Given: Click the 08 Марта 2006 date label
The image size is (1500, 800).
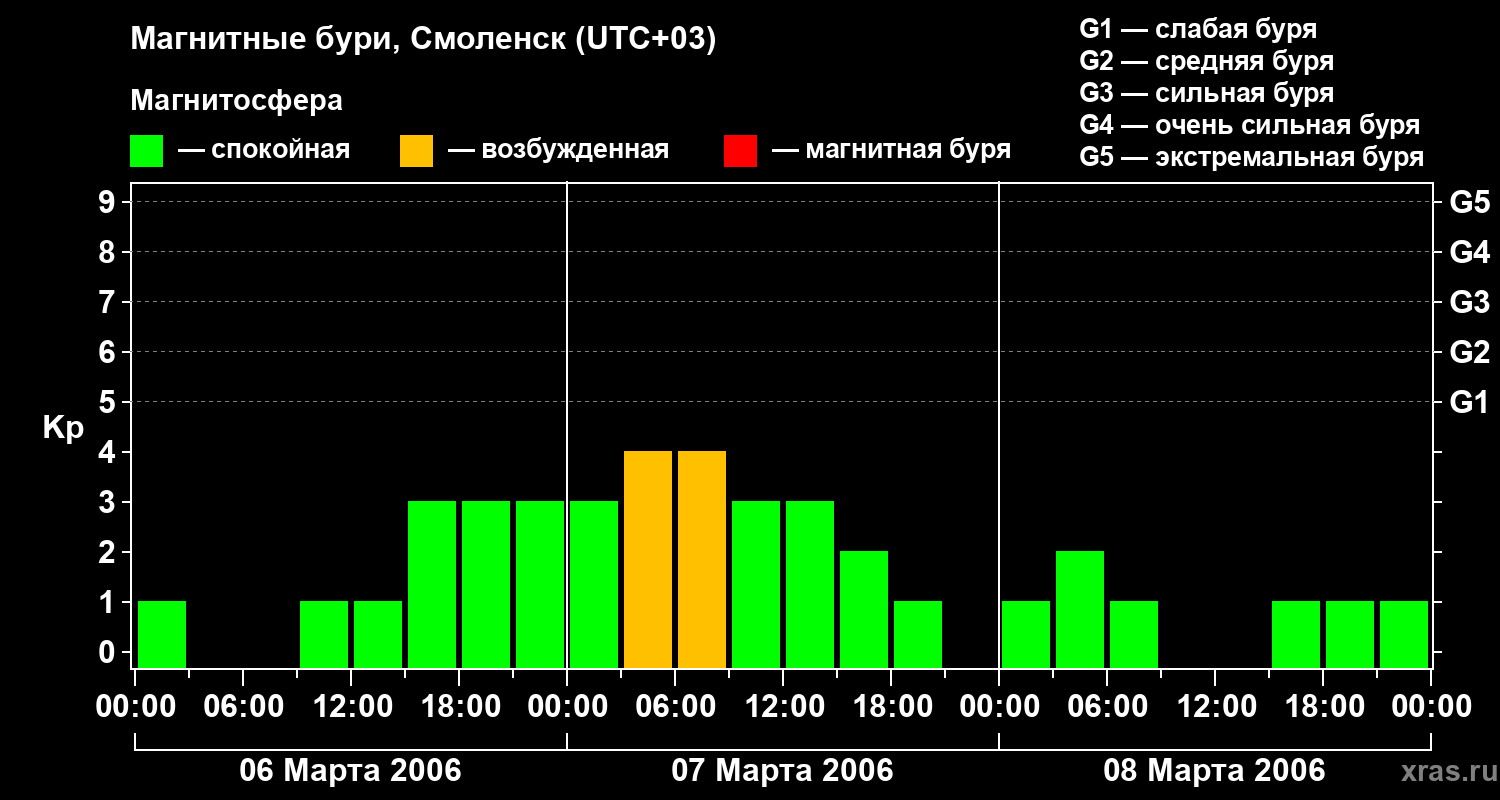Looking at the screenshot, I should tap(1214, 771).
